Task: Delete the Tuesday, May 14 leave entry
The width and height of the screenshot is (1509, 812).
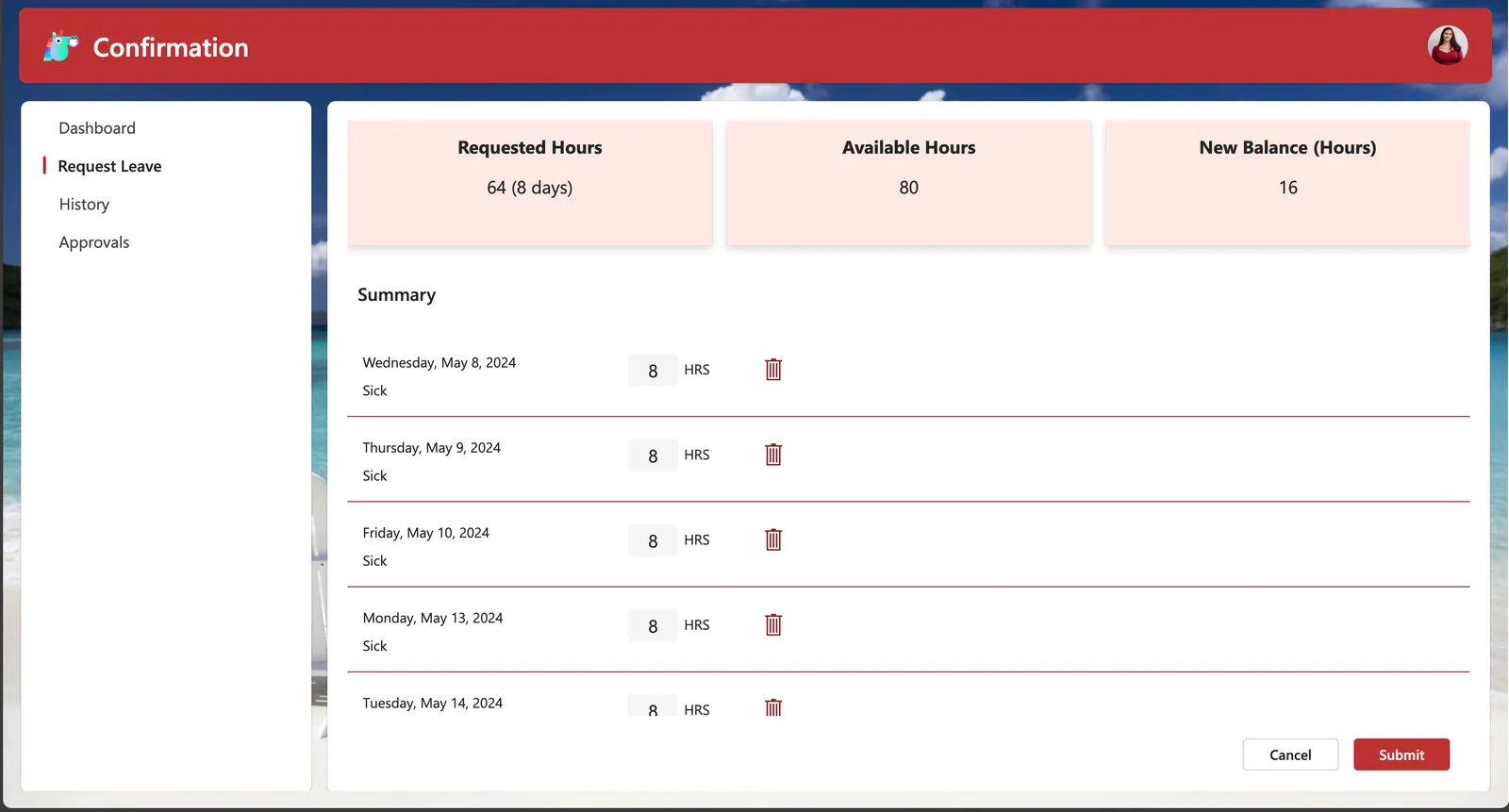Action: 773,707
